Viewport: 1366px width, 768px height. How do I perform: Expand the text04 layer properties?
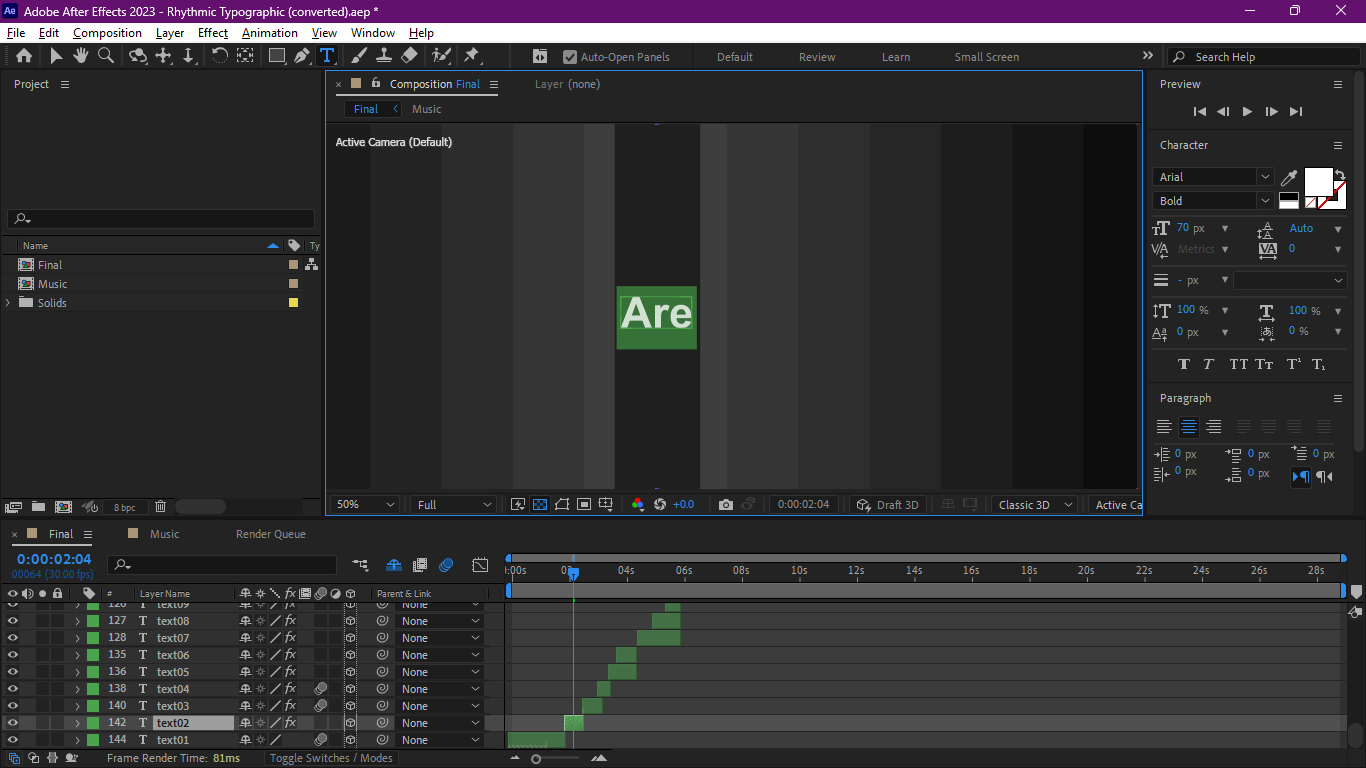point(77,689)
